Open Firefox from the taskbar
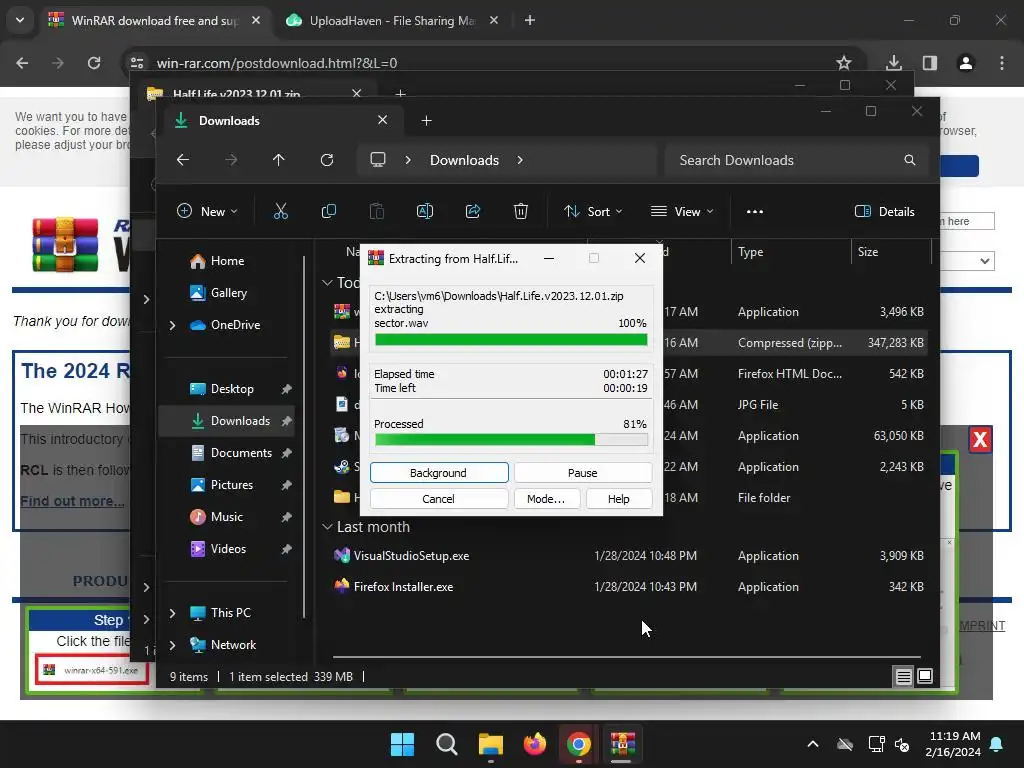The height and width of the screenshot is (768, 1024). coord(535,744)
